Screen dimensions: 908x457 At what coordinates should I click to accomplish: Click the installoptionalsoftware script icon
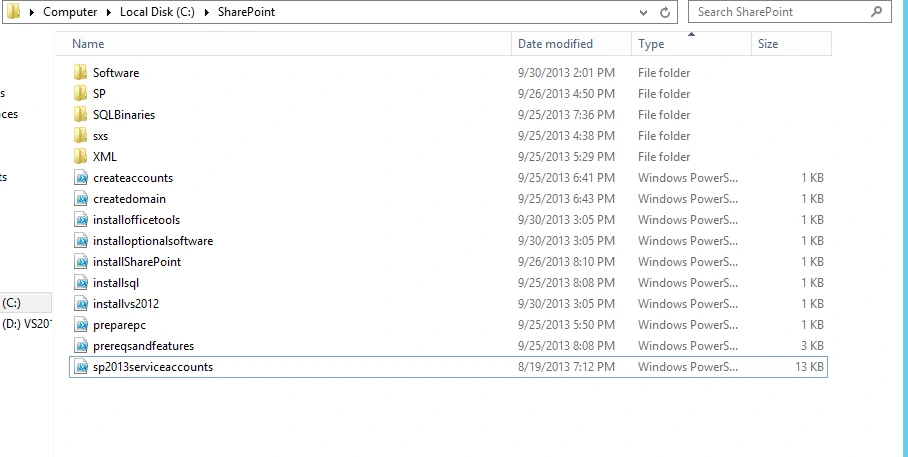(x=81, y=240)
